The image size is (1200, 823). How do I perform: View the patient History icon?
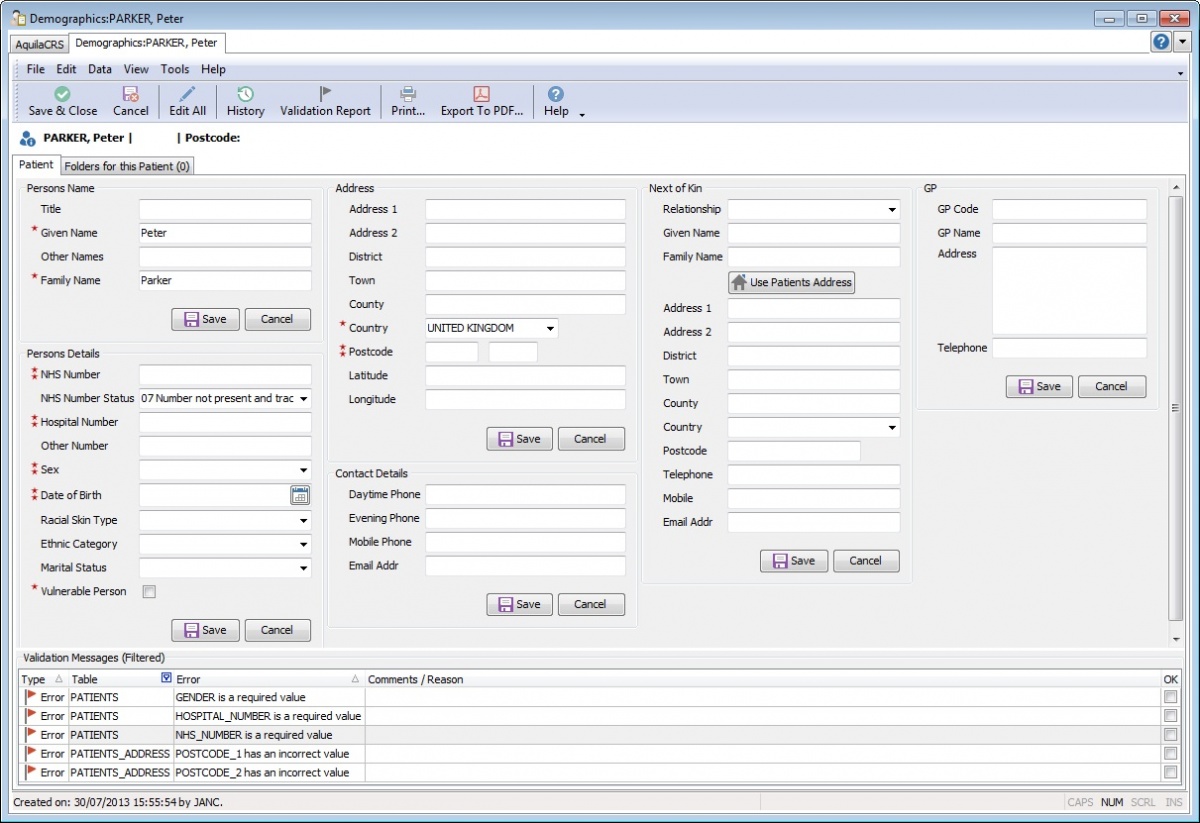(x=245, y=100)
